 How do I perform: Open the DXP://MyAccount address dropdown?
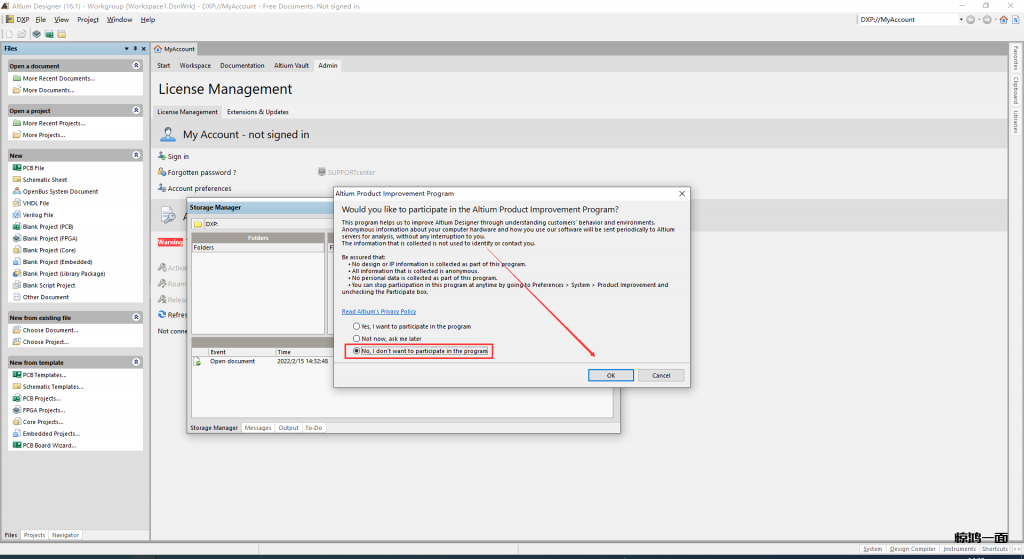click(961, 19)
